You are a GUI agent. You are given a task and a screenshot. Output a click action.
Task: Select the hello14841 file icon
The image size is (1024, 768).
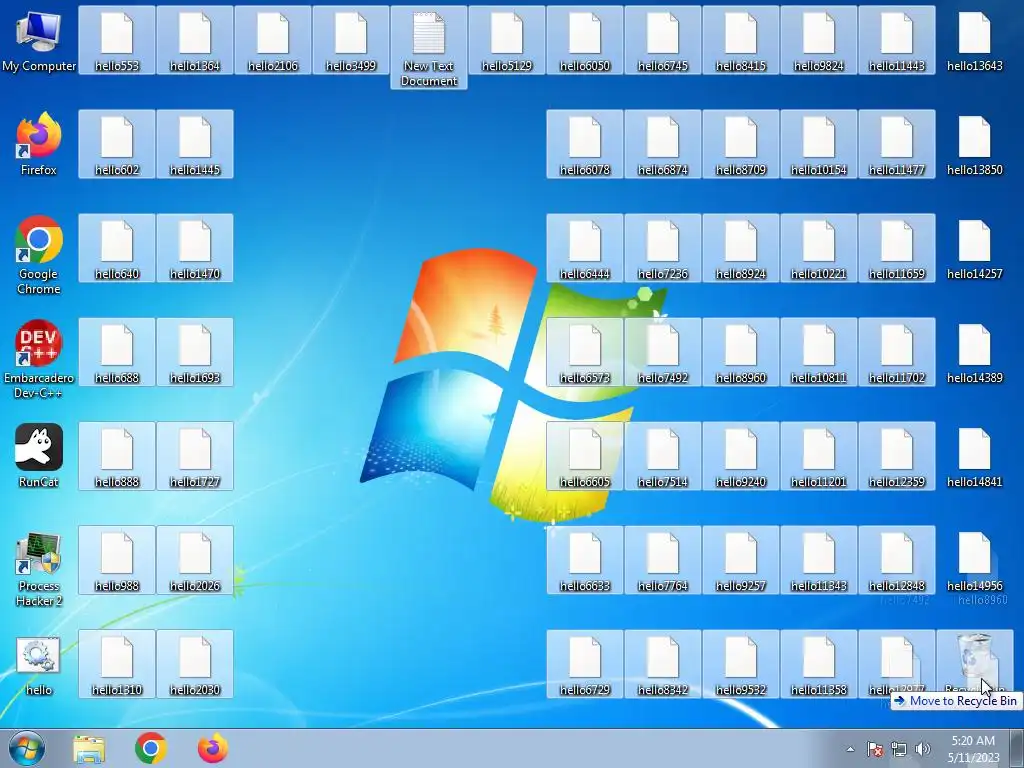click(975, 456)
